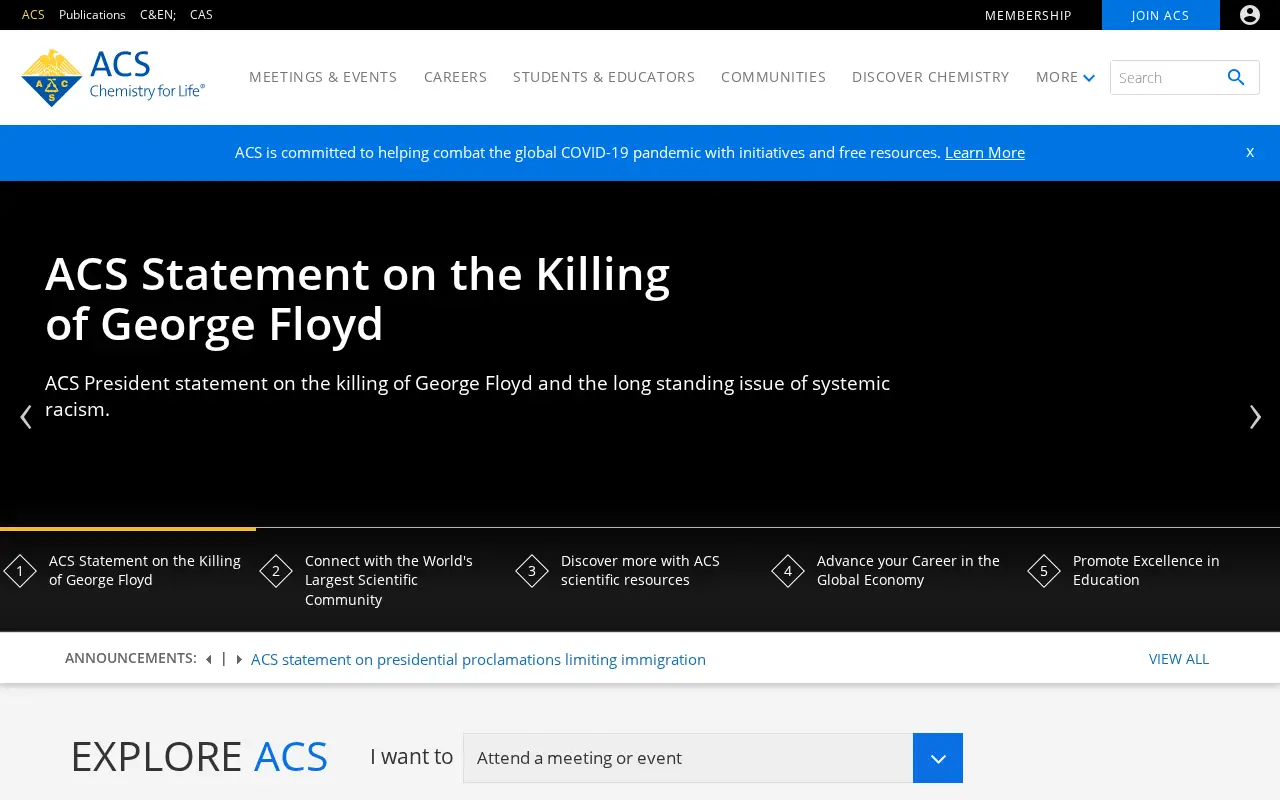Follow Learn More link in COVID banner
1280x800 pixels.
[985, 152]
